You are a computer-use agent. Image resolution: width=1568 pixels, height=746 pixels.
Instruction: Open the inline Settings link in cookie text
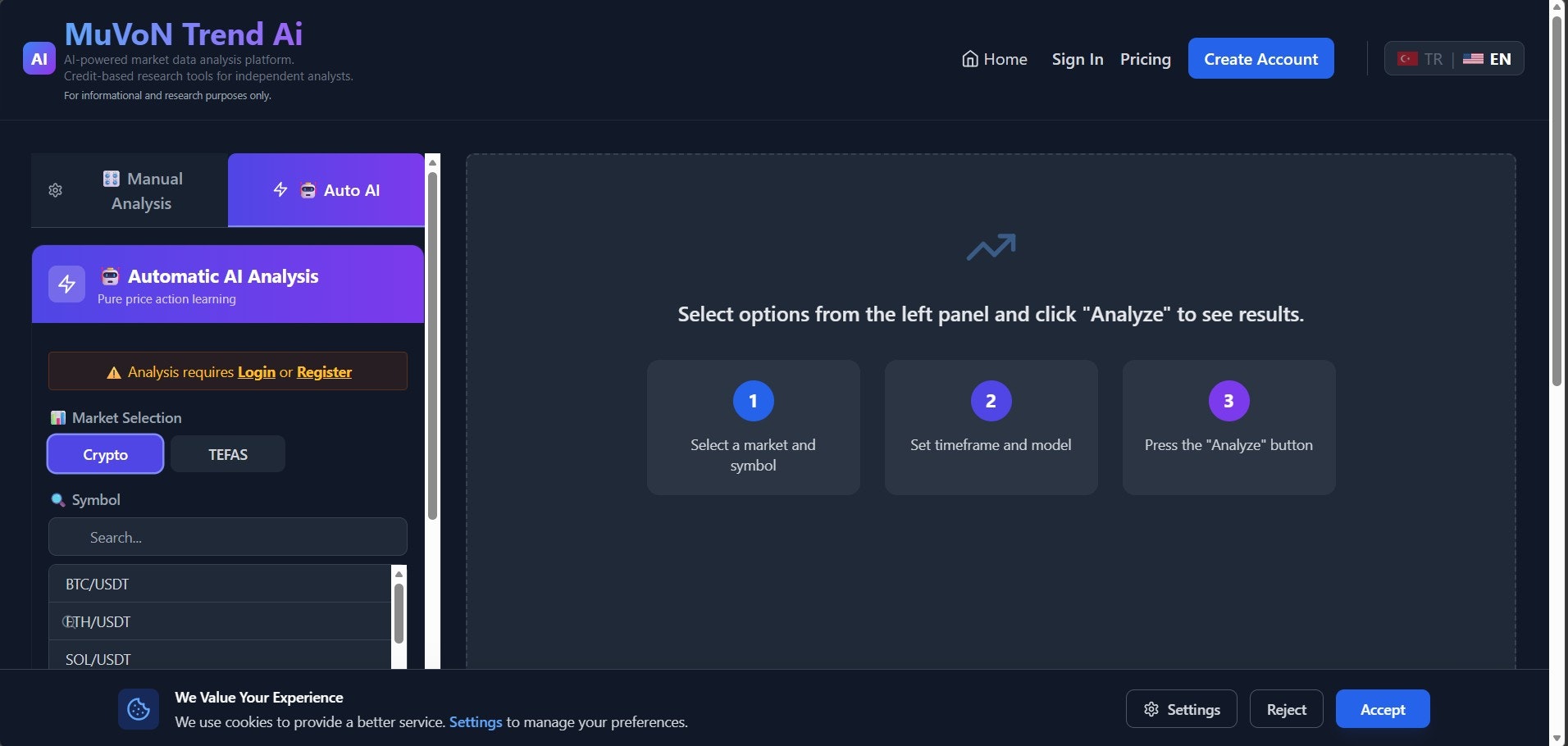pos(476,722)
